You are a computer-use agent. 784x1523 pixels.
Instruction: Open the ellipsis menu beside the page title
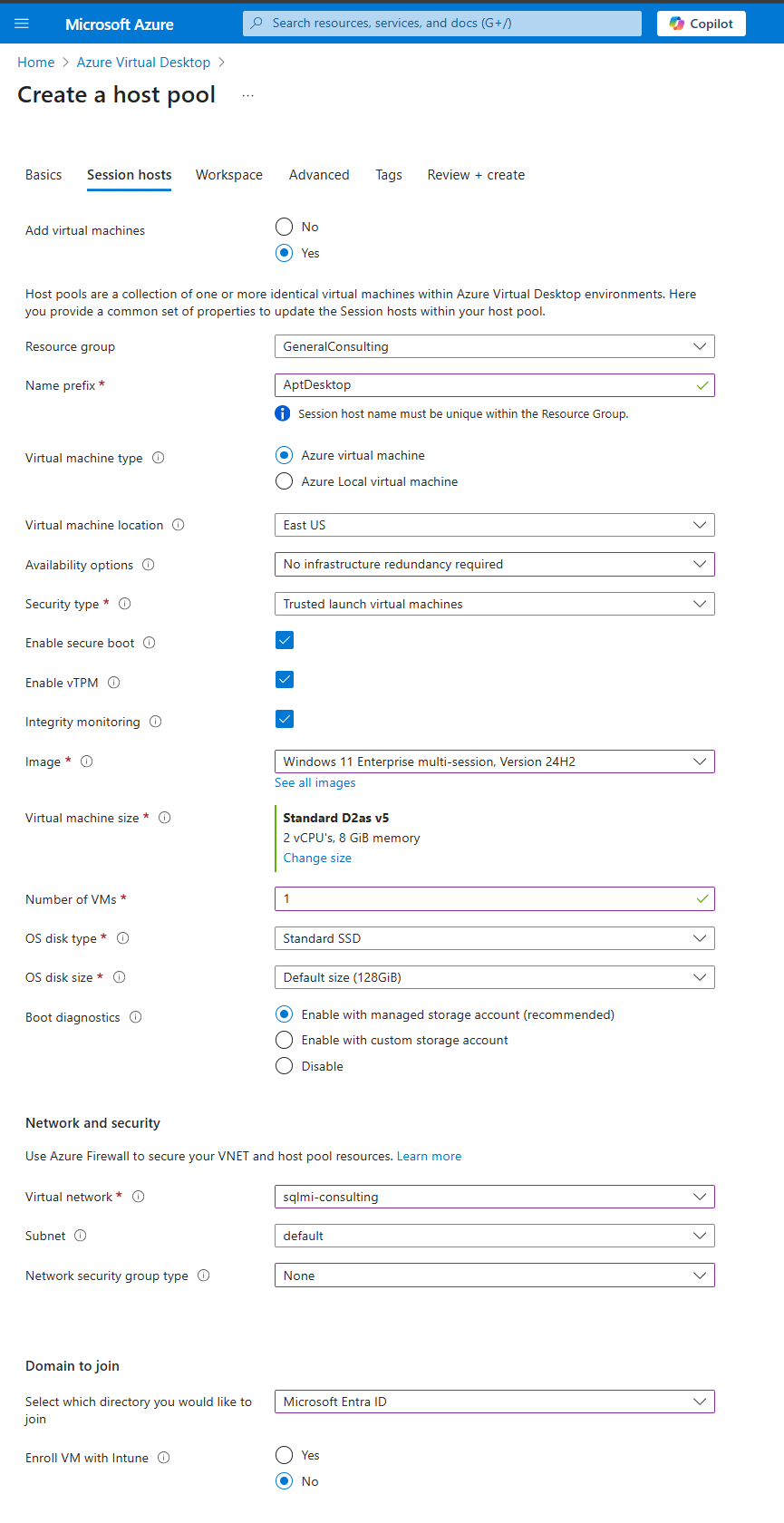point(247,95)
